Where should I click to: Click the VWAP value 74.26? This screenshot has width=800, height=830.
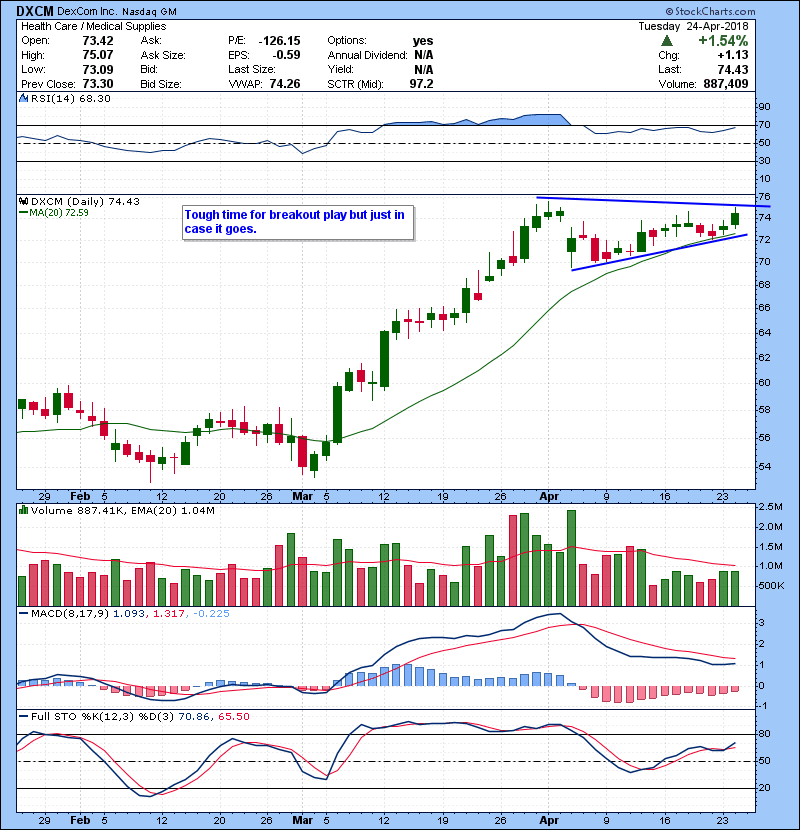[x=285, y=84]
